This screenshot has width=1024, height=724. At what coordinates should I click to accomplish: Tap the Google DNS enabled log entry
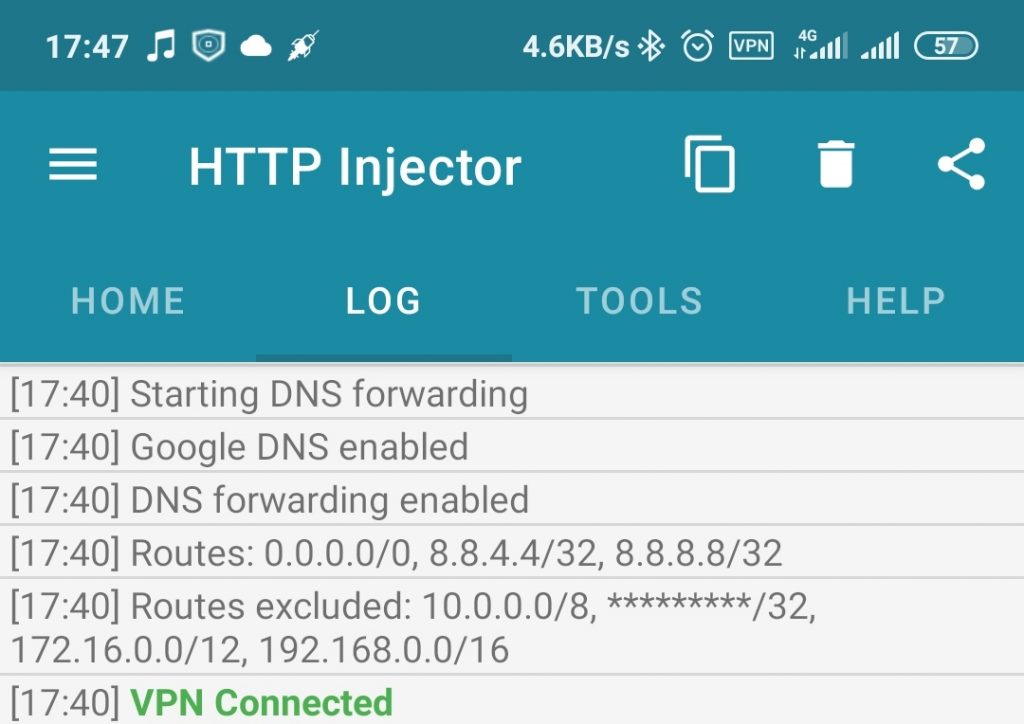[x=512, y=447]
